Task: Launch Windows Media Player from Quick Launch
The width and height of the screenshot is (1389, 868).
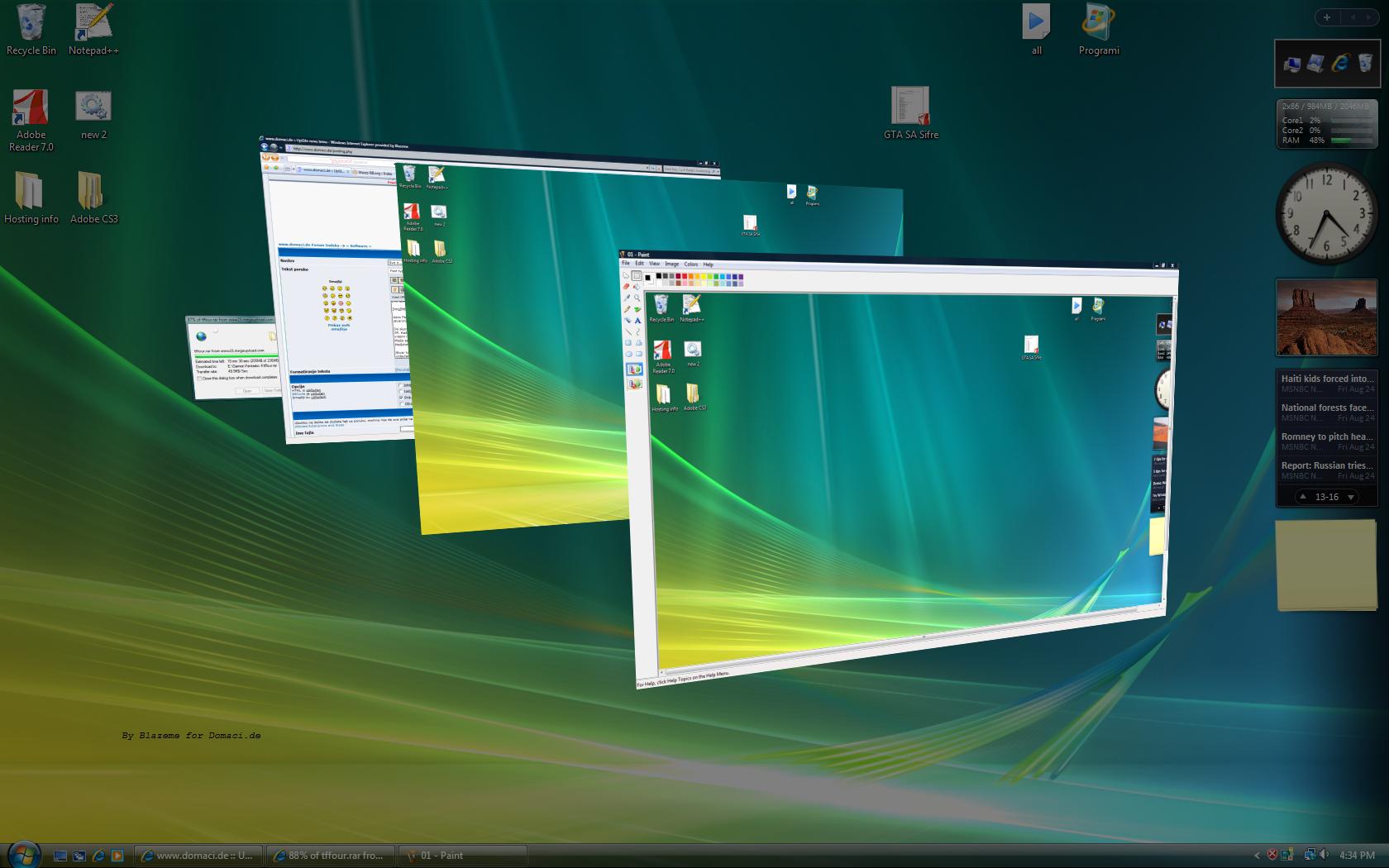Action: click(117, 856)
